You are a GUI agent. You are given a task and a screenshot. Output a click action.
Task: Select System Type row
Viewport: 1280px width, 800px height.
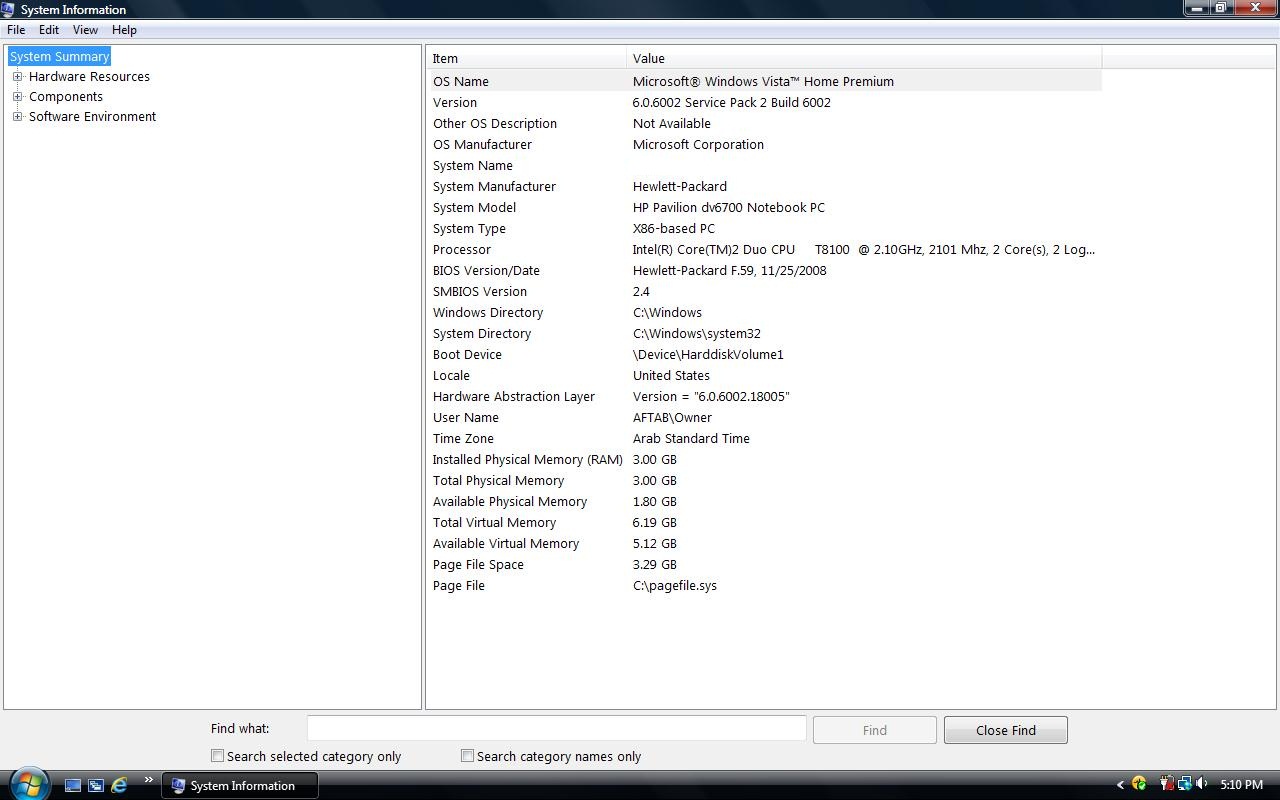[765, 228]
